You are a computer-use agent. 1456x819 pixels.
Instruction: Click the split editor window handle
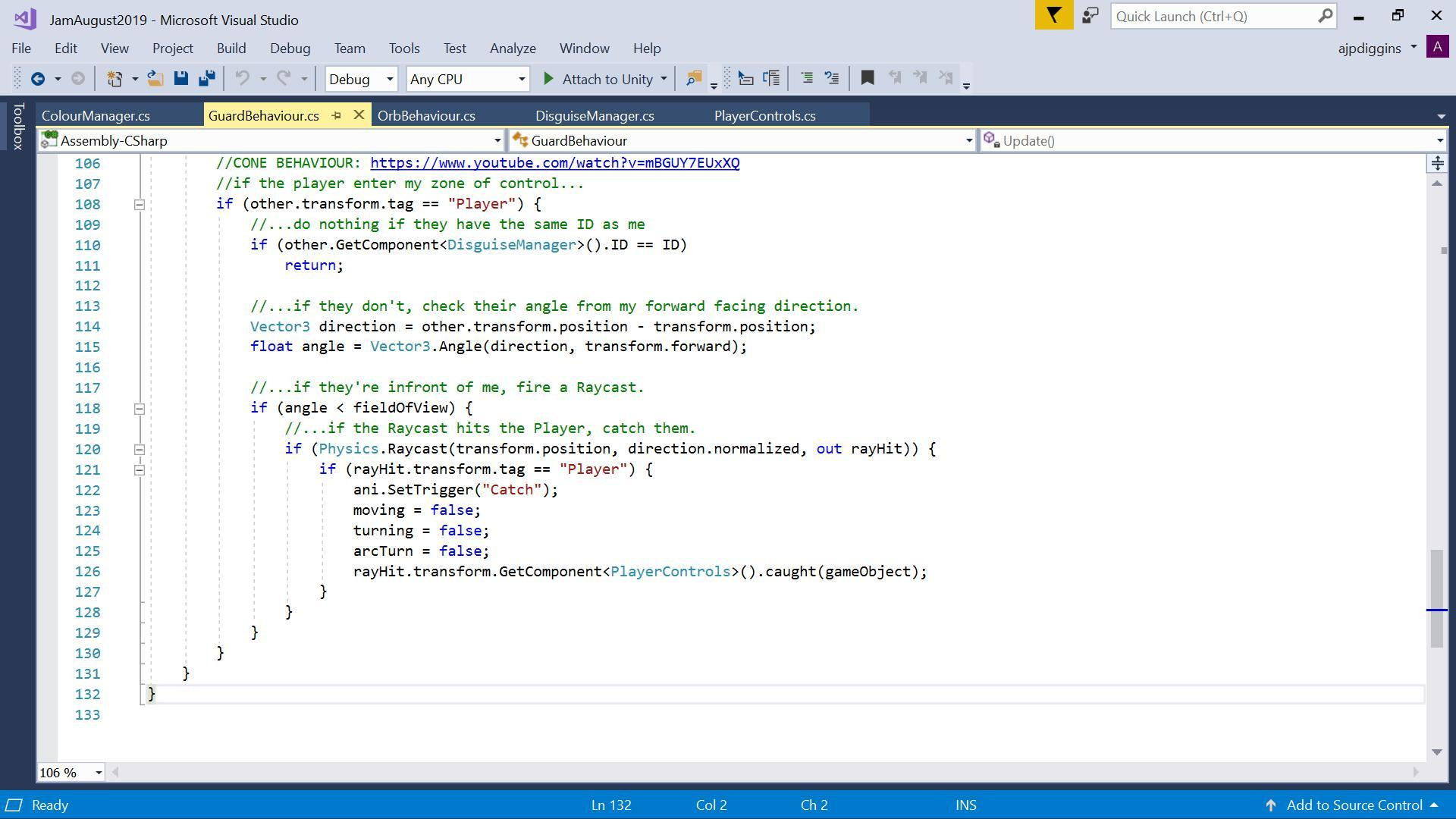pos(1437,163)
